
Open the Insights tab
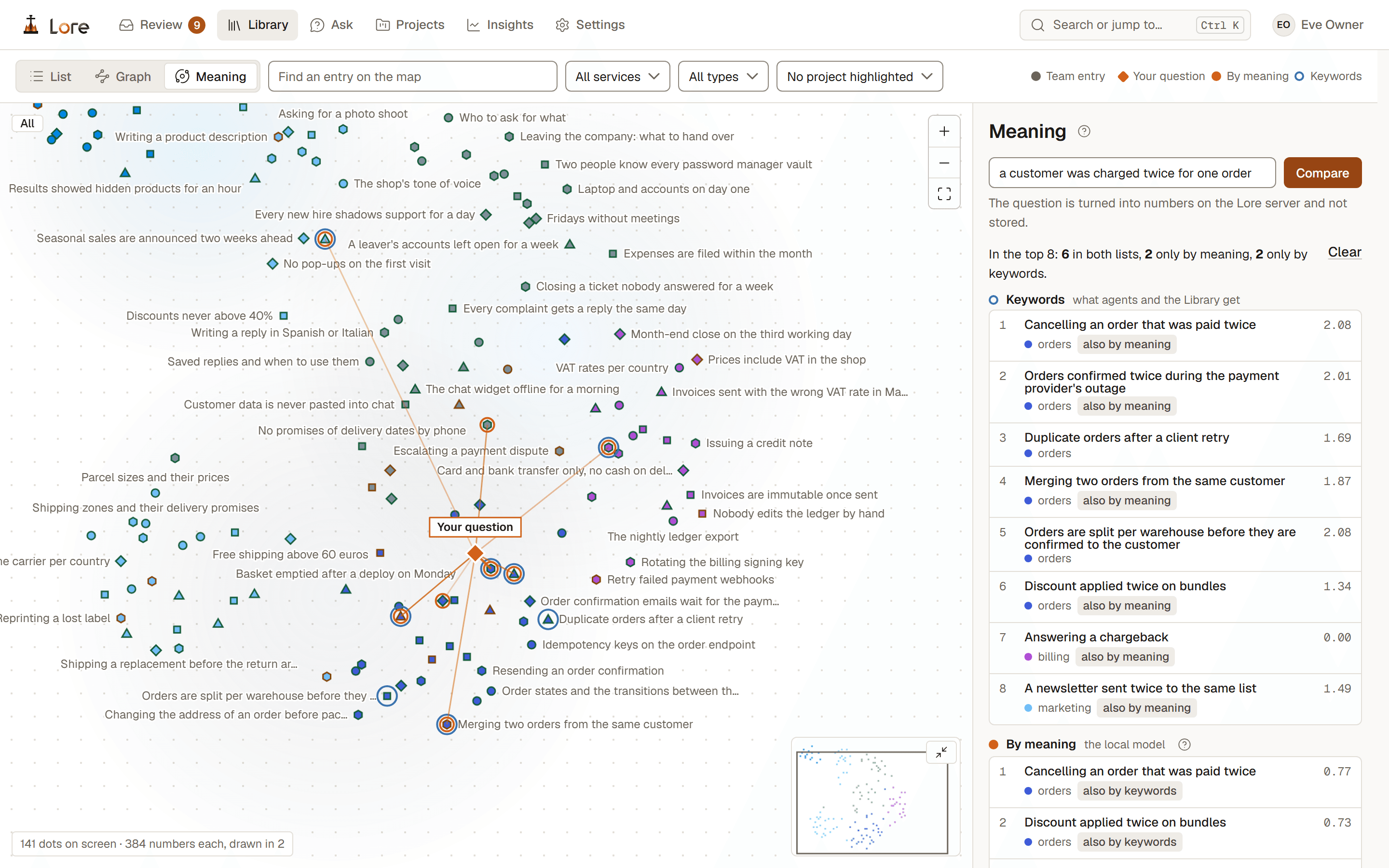pyautogui.click(x=500, y=25)
